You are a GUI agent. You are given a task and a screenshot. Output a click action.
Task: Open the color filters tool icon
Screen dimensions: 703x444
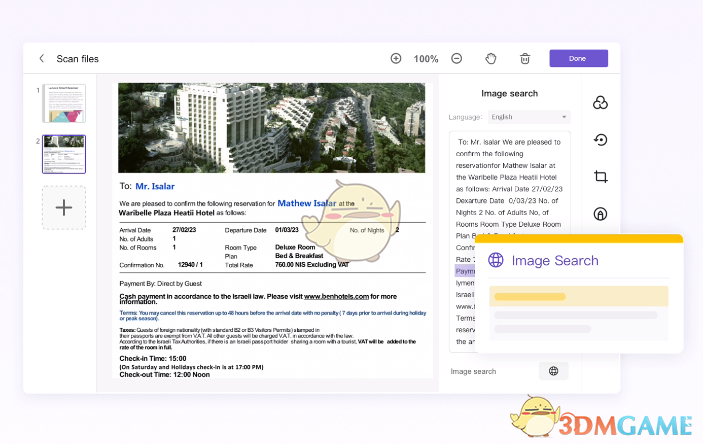click(600, 103)
